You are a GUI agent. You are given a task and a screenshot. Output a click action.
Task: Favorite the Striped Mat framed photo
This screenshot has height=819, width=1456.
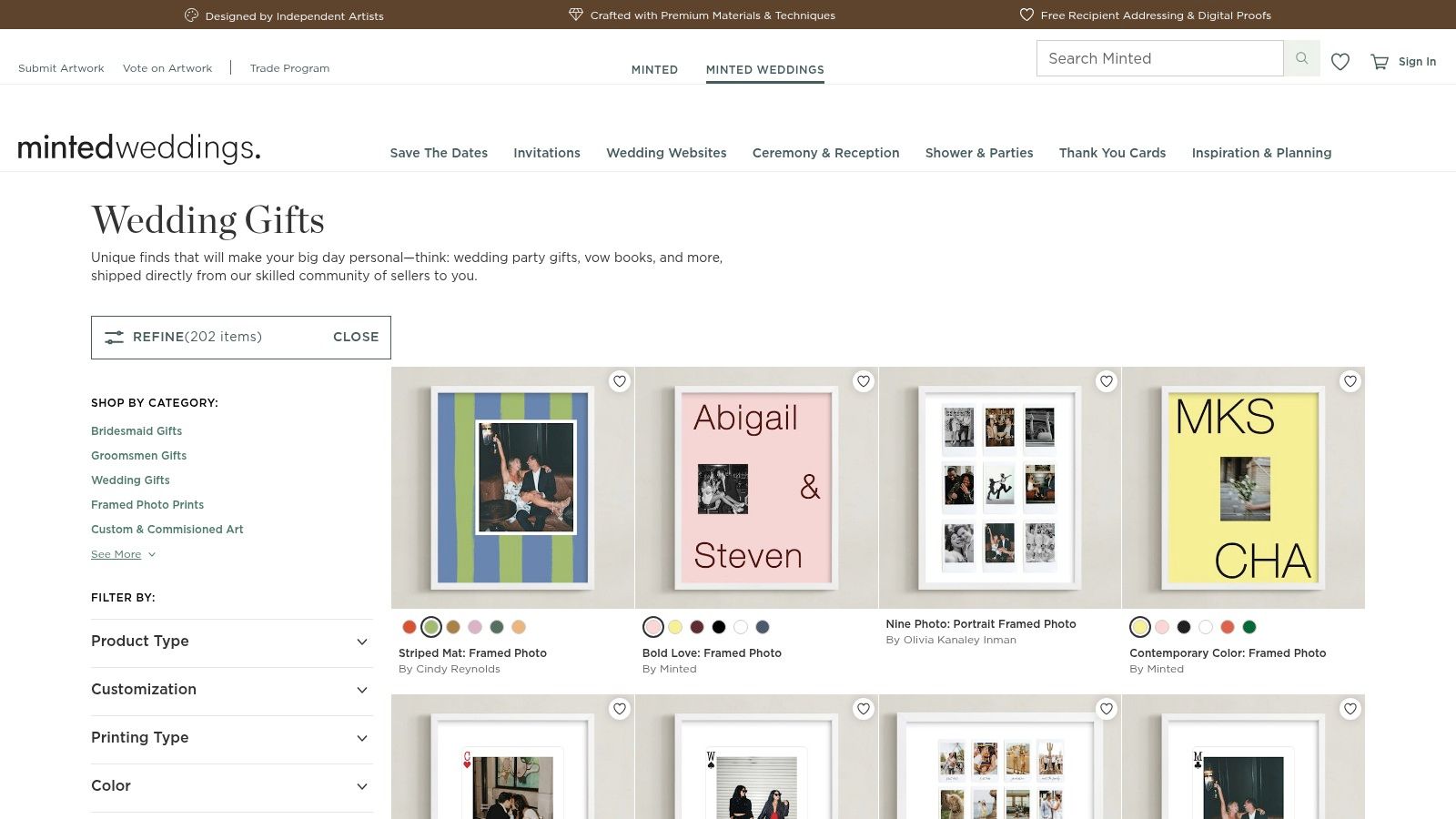(620, 381)
